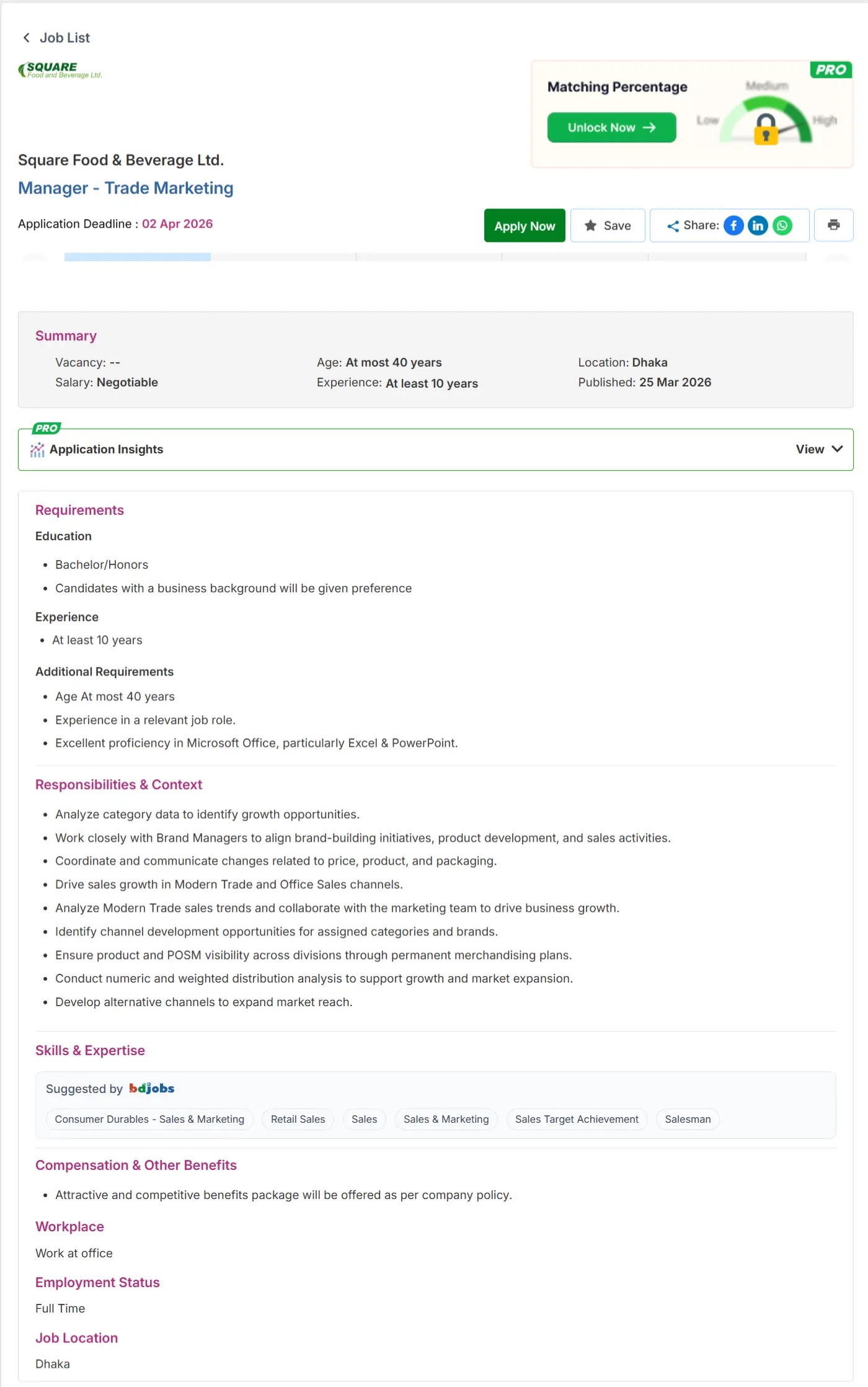Choose the Salesman skill tag
868x1387 pixels.
(x=688, y=1119)
